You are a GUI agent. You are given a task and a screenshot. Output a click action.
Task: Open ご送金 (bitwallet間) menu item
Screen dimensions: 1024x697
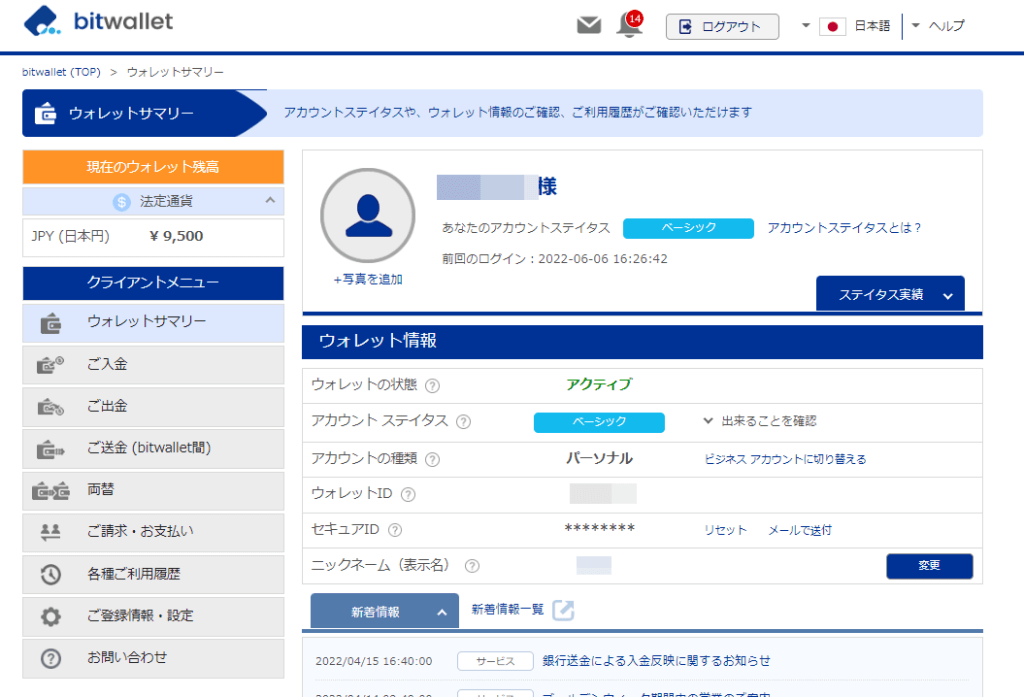click(x=153, y=448)
